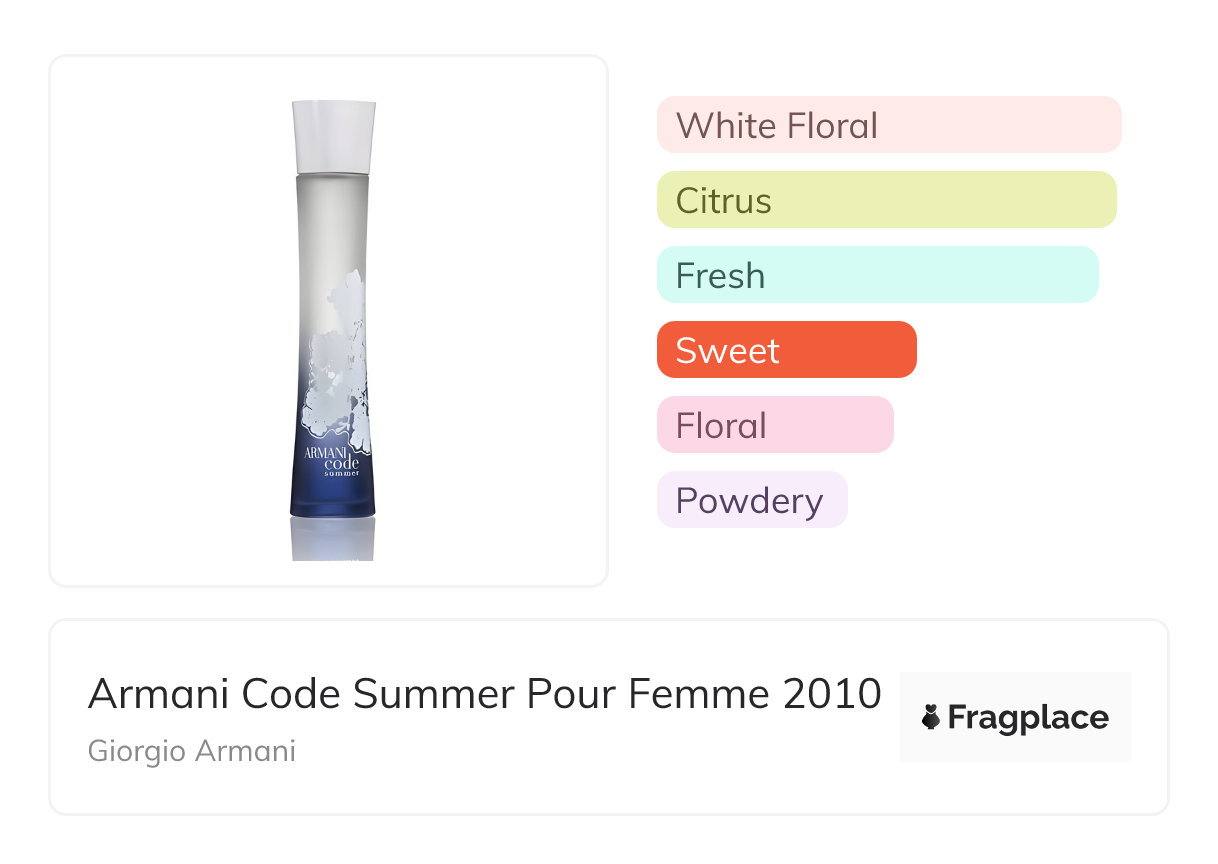Open the Giorgio Armani brand link

point(192,751)
